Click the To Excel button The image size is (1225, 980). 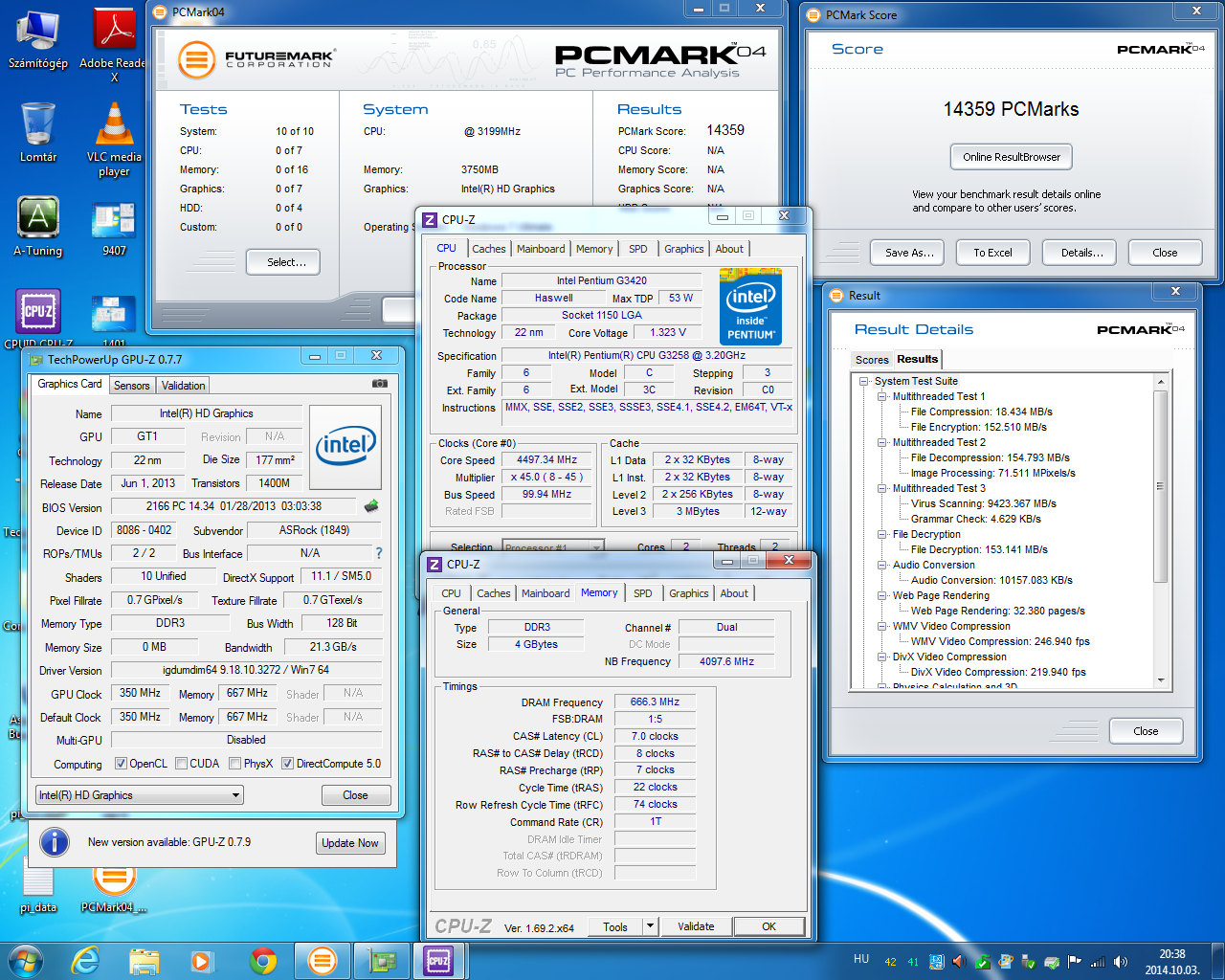click(x=992, y=253)
